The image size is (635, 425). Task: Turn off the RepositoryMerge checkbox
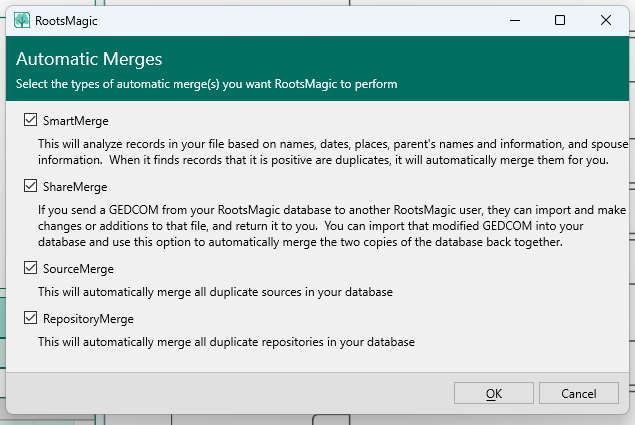pos(30,319)
